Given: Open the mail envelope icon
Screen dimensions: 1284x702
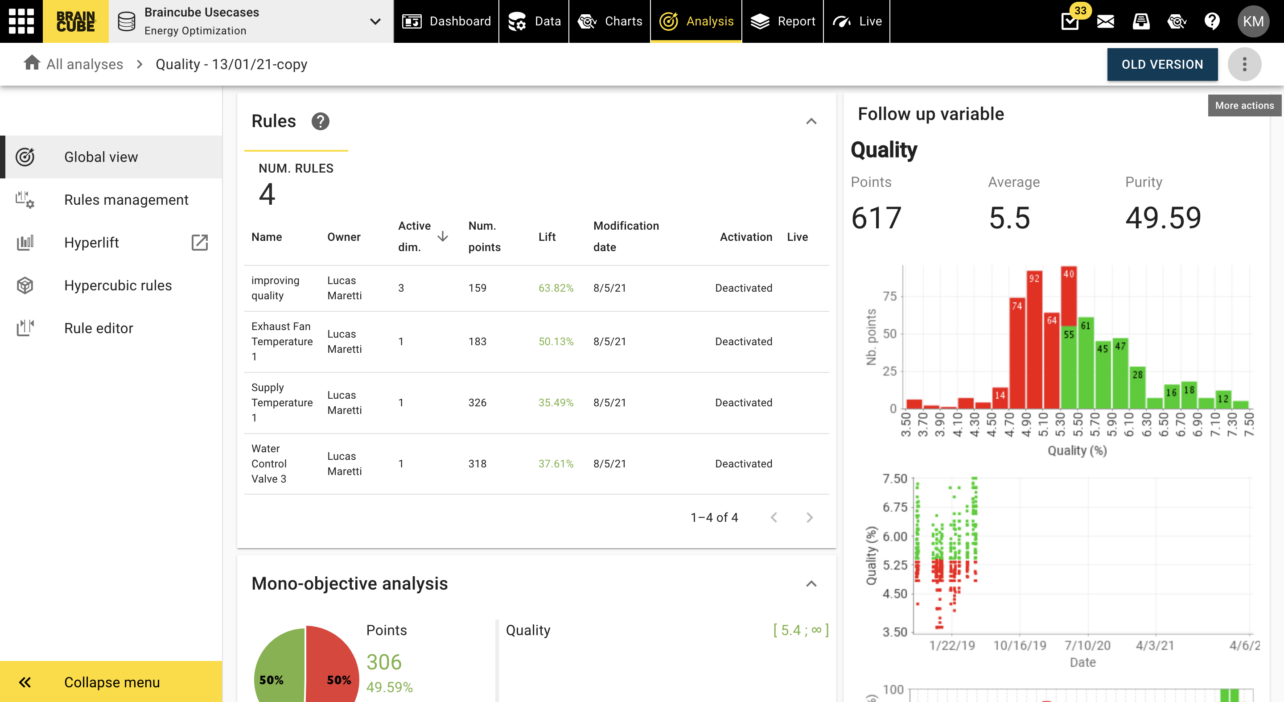Looking at the screenshot, I should click(1105, 21).
